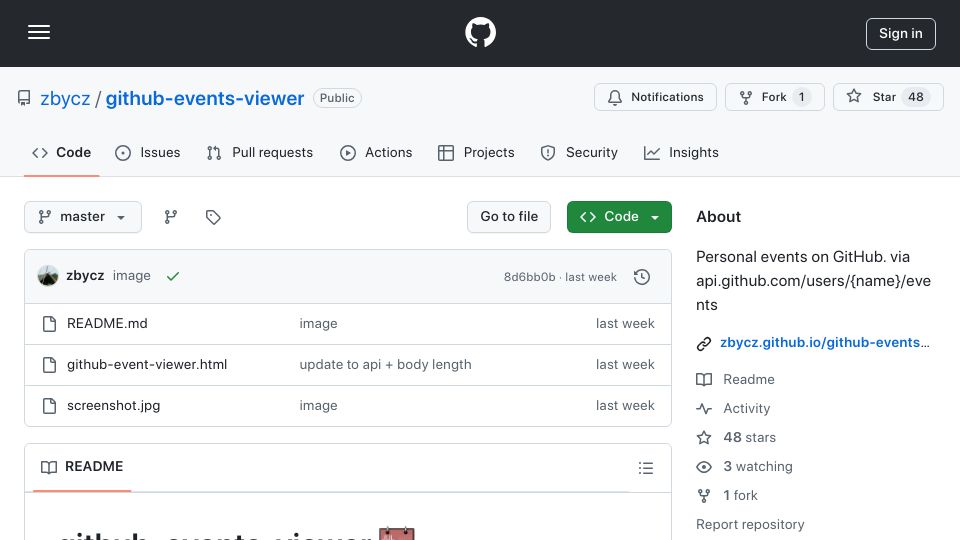Open 'image' commit message in screenshot.jpg row

coord(318,405)
